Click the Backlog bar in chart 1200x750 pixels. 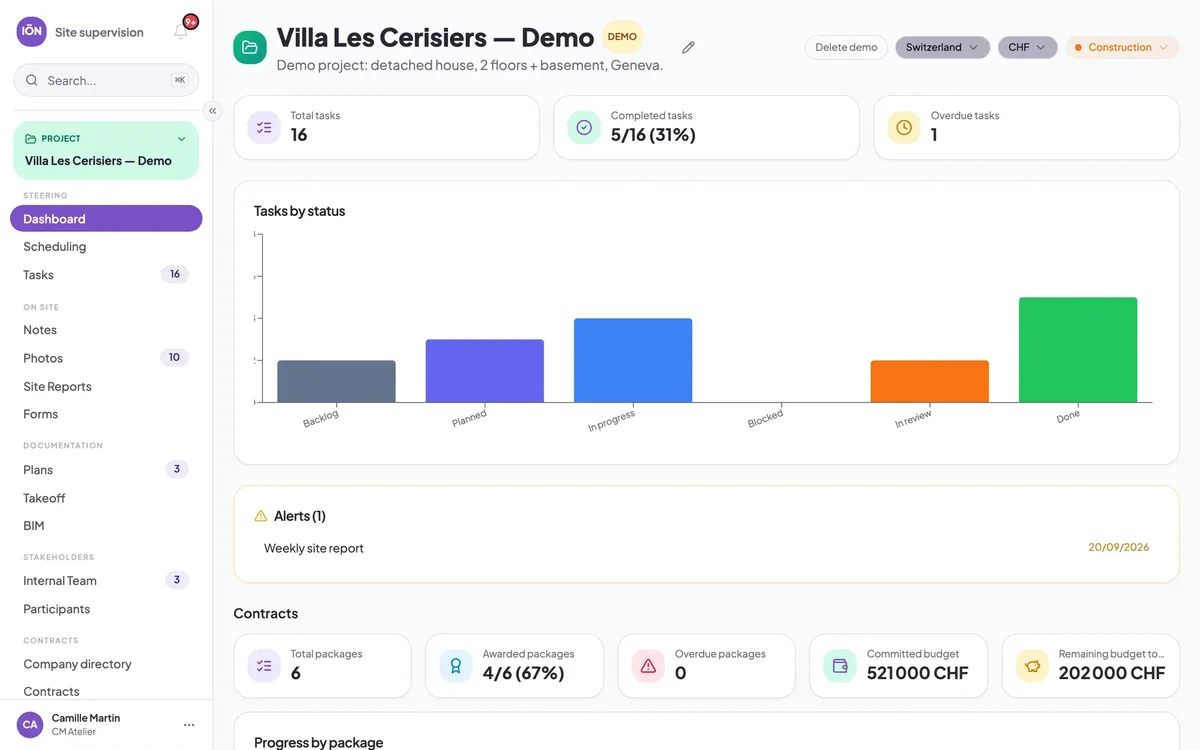[x=336, y=381]
